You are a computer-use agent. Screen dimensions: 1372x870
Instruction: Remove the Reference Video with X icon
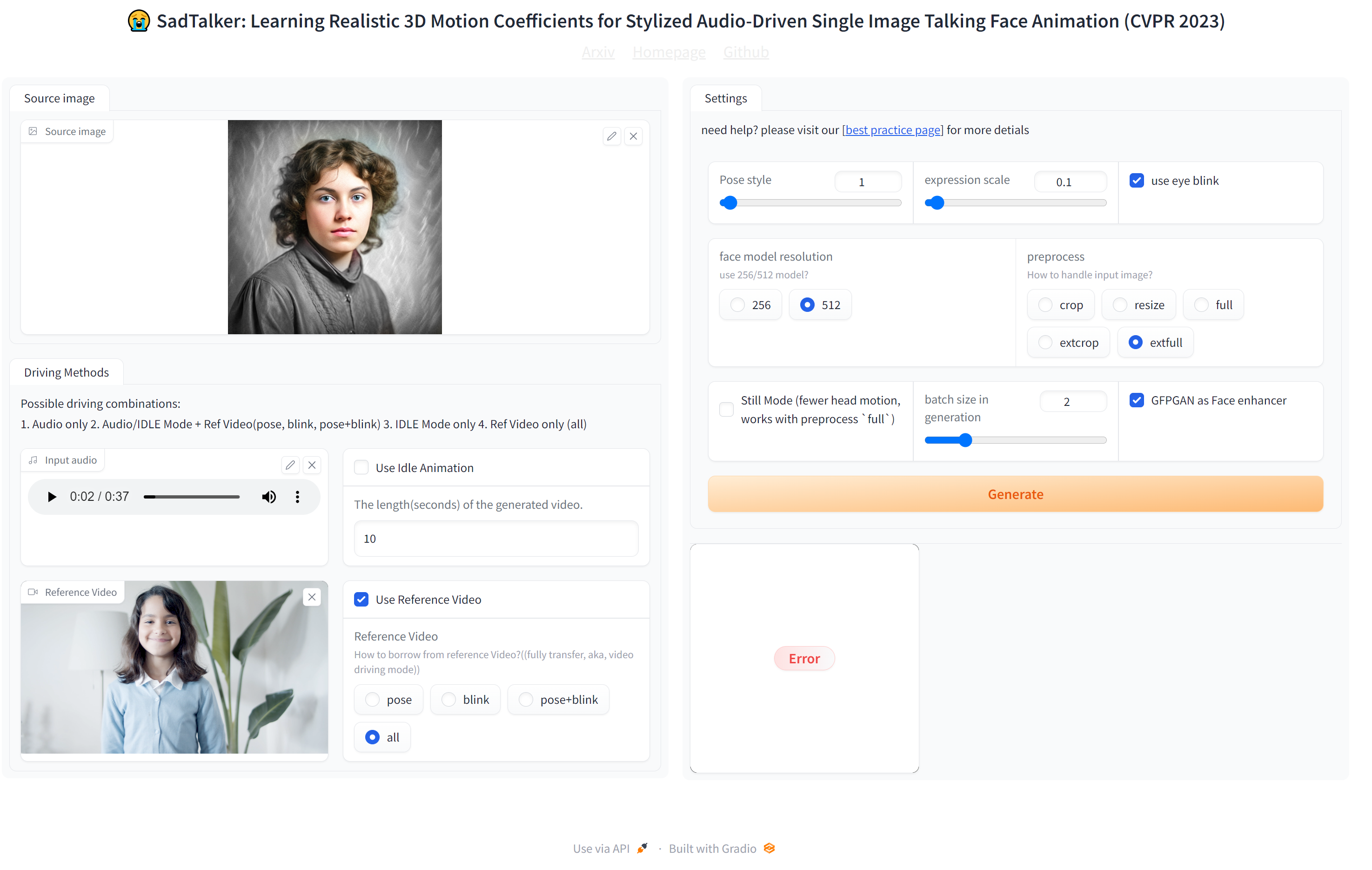(x=312, y=597)
